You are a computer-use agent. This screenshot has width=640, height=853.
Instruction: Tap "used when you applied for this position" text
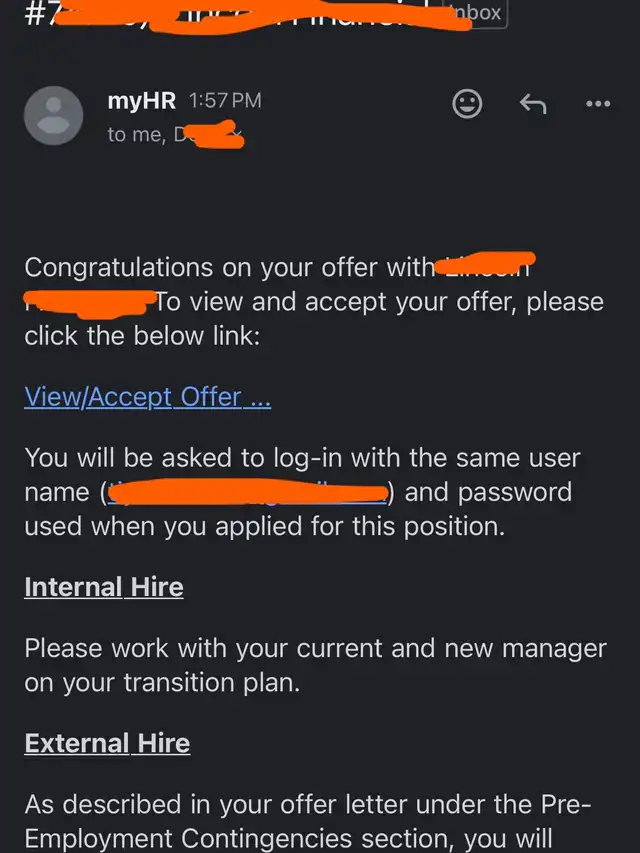(264, 526)
